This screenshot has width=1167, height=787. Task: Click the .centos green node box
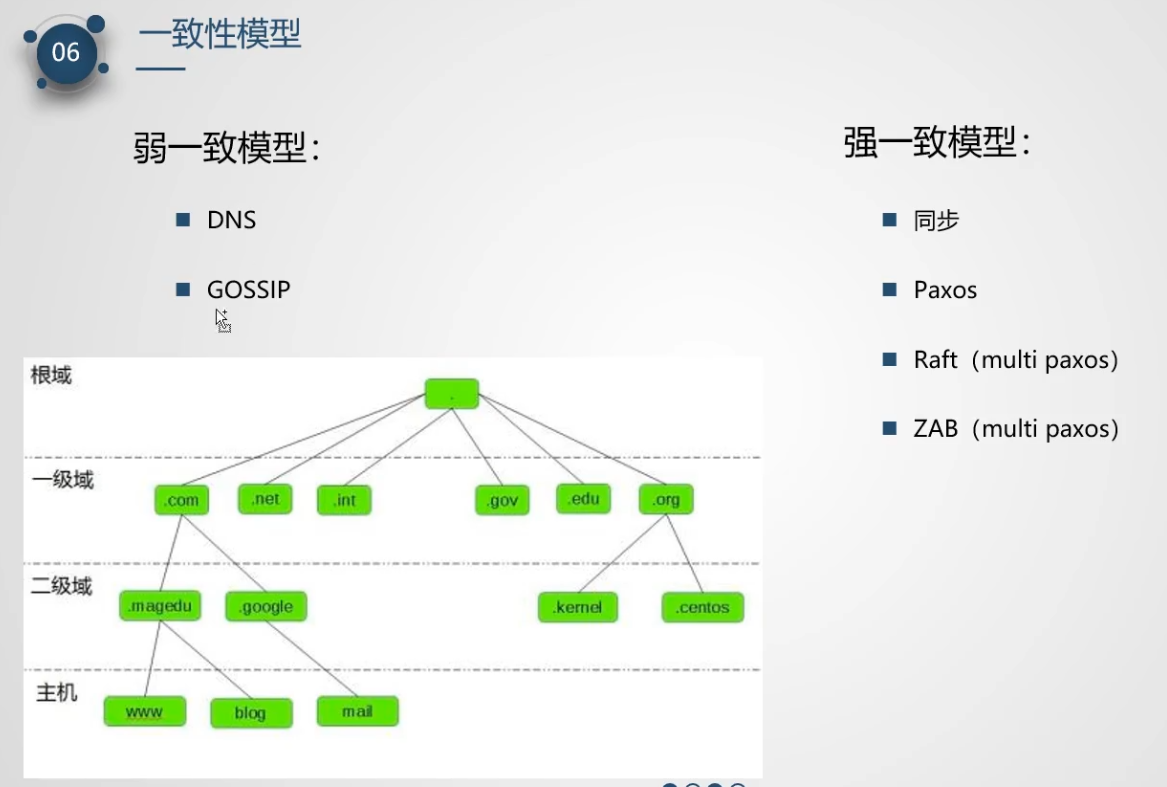(702, 606)
